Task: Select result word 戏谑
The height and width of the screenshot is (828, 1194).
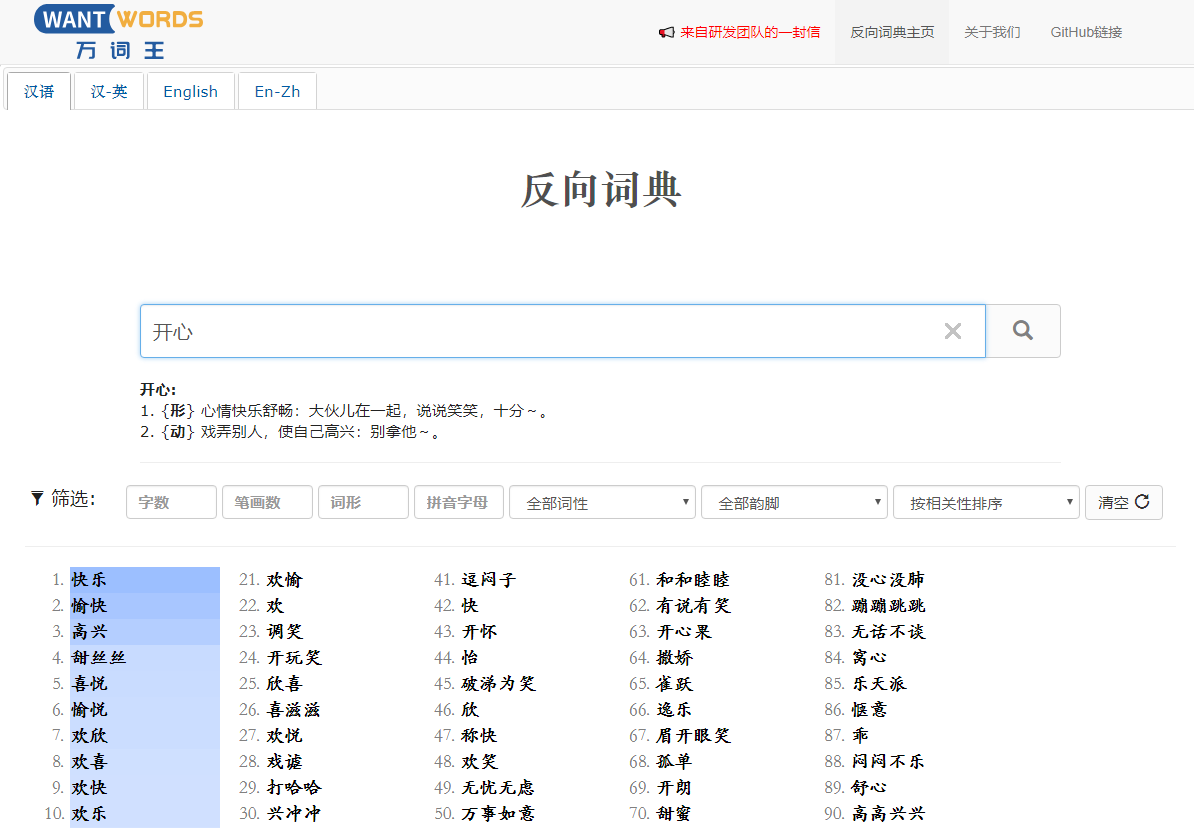Action: click(x=284, y=761)
